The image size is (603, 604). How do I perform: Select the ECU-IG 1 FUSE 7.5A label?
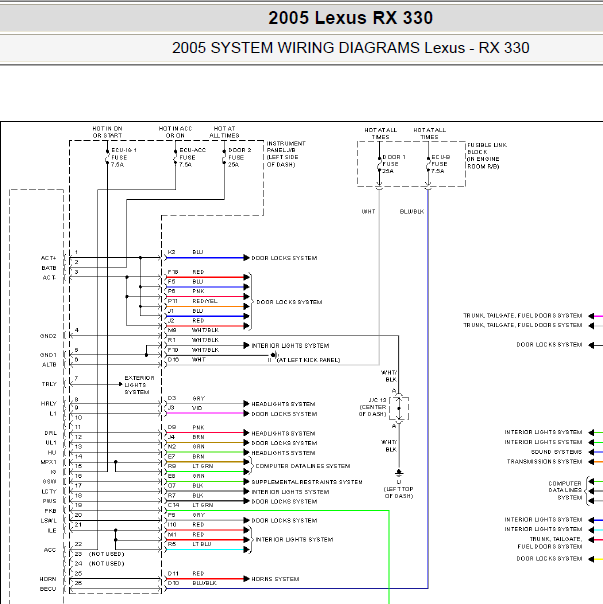pos(123,157)
